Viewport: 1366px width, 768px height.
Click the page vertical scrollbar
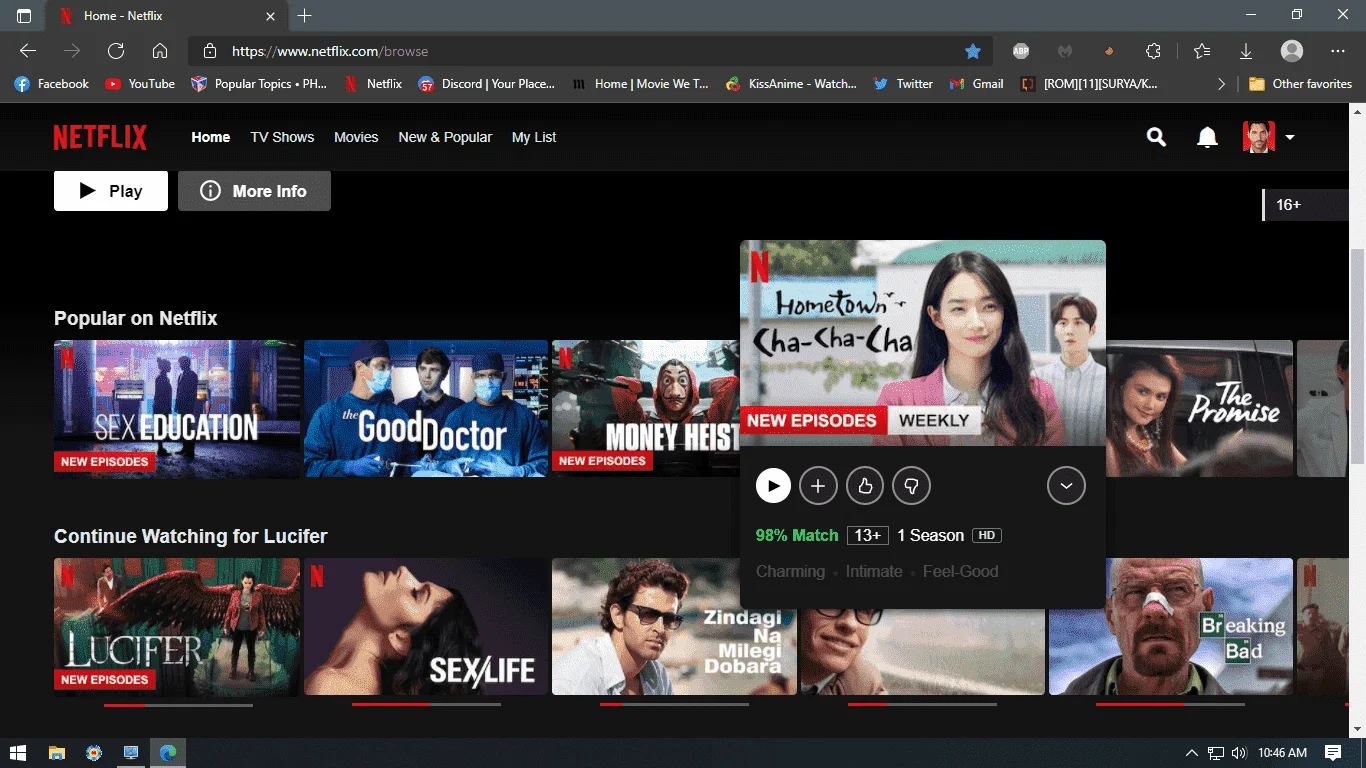pyautogui.click(x=1358, y=356)
